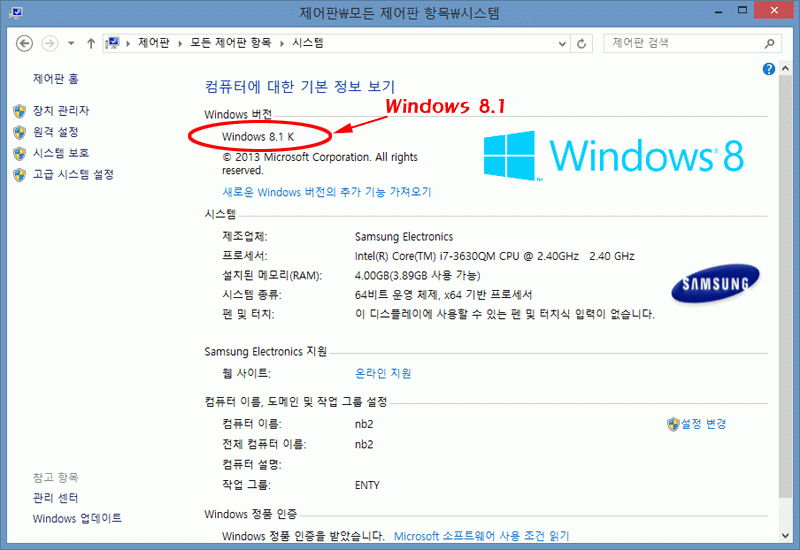This screenshot has width=800, height=550.
Task: Click the window system icon in title bar
Action: pos(16,12)
